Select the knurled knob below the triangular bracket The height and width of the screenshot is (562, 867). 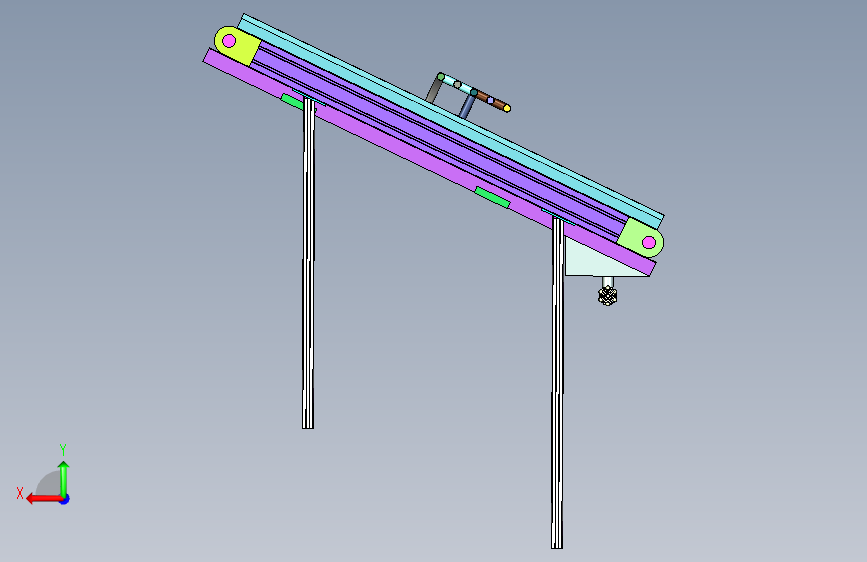pyautogui.click(x=608, y=296)
